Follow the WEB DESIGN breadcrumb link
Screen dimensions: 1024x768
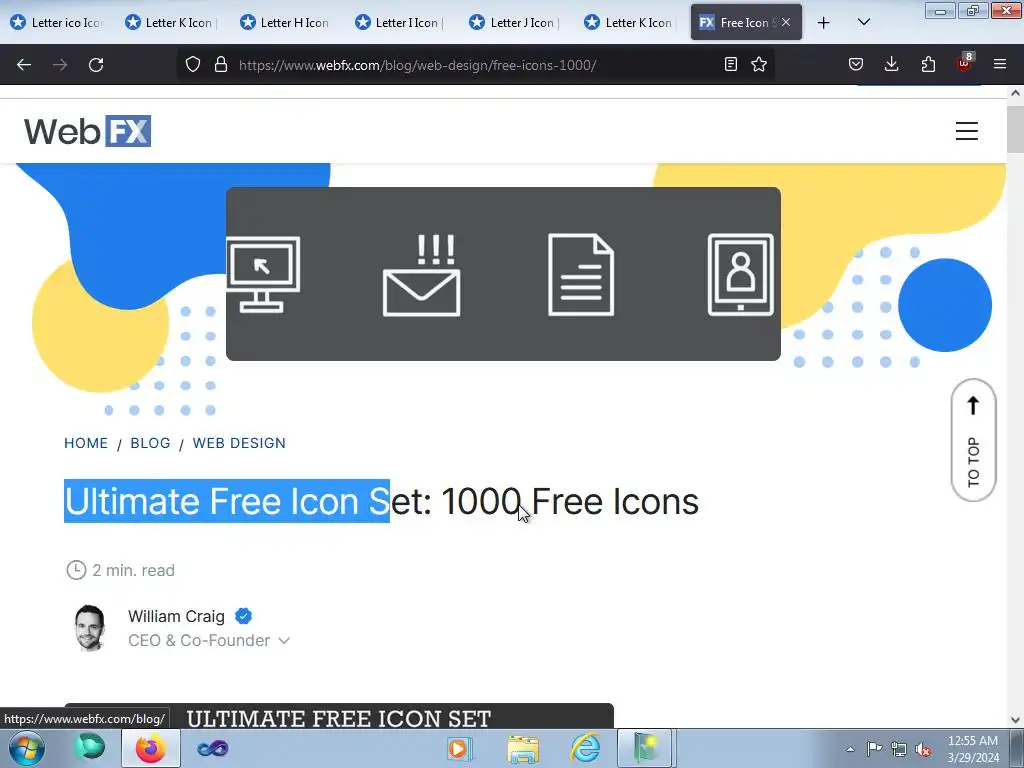[239, 443]
